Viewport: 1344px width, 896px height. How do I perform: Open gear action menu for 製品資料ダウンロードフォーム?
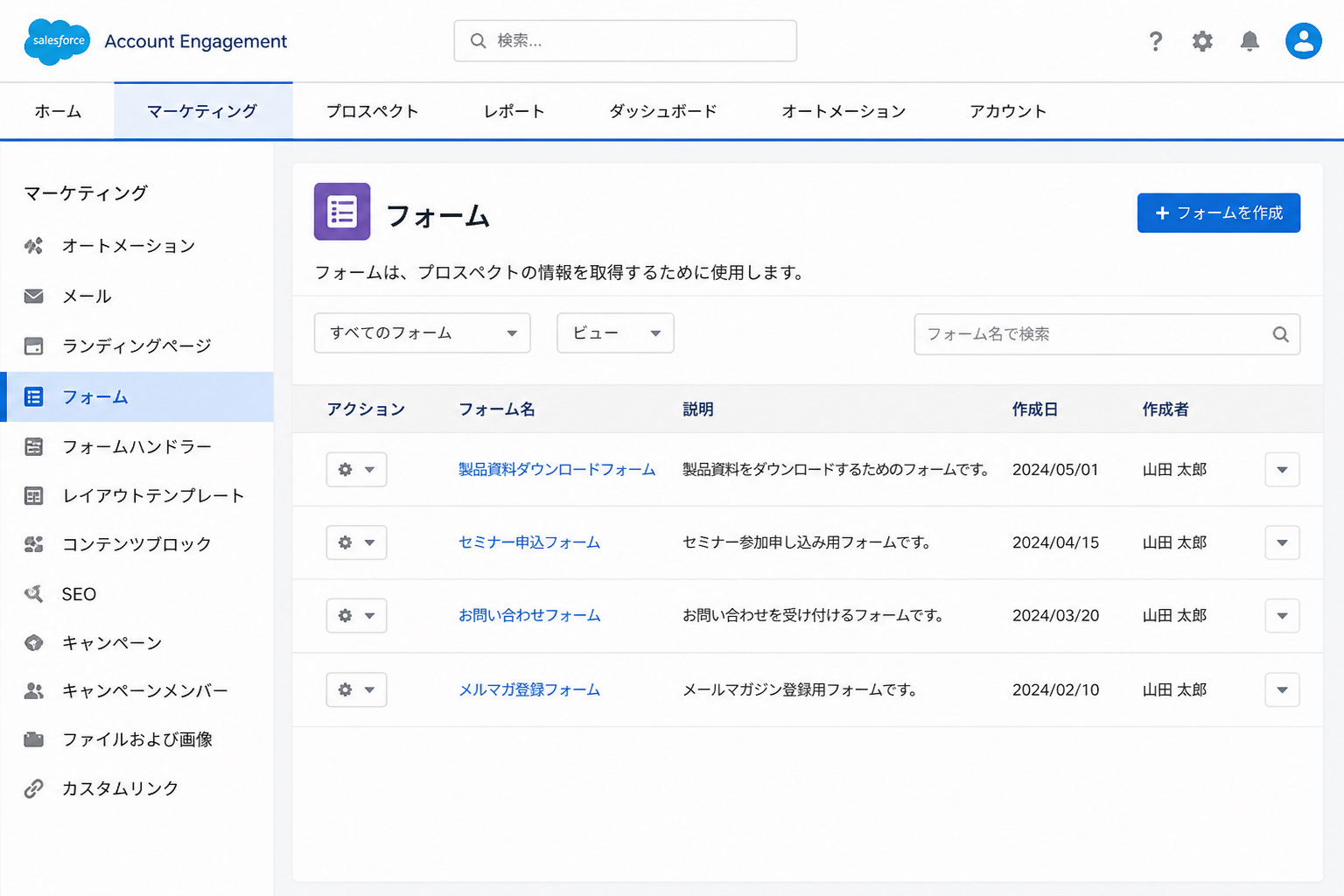pos(356,470)
